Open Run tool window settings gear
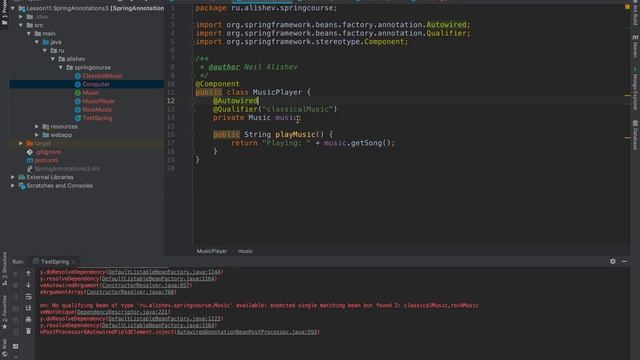640x360 pixels. 613,261
